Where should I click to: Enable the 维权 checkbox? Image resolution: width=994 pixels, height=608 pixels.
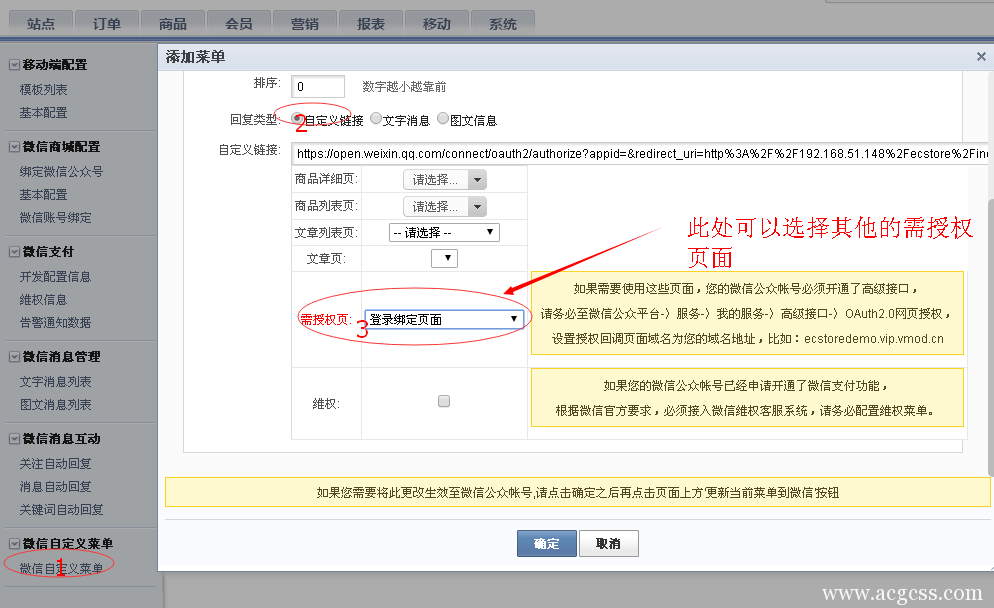coord(443,400)
